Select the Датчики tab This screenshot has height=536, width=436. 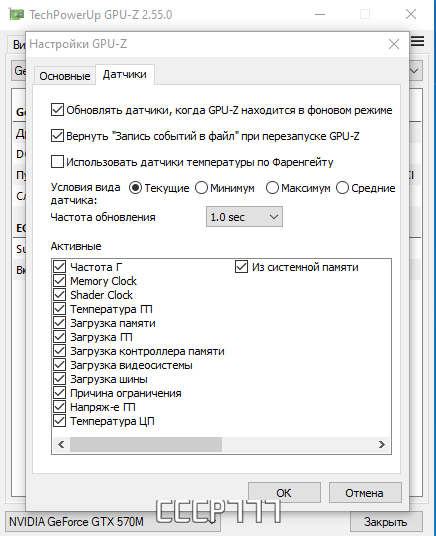[125, 74]
